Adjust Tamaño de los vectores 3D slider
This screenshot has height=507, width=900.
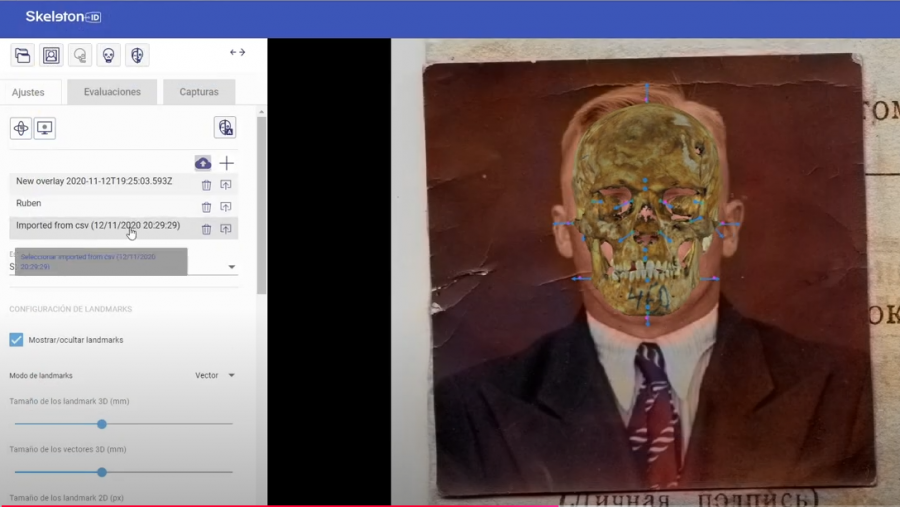102,472
